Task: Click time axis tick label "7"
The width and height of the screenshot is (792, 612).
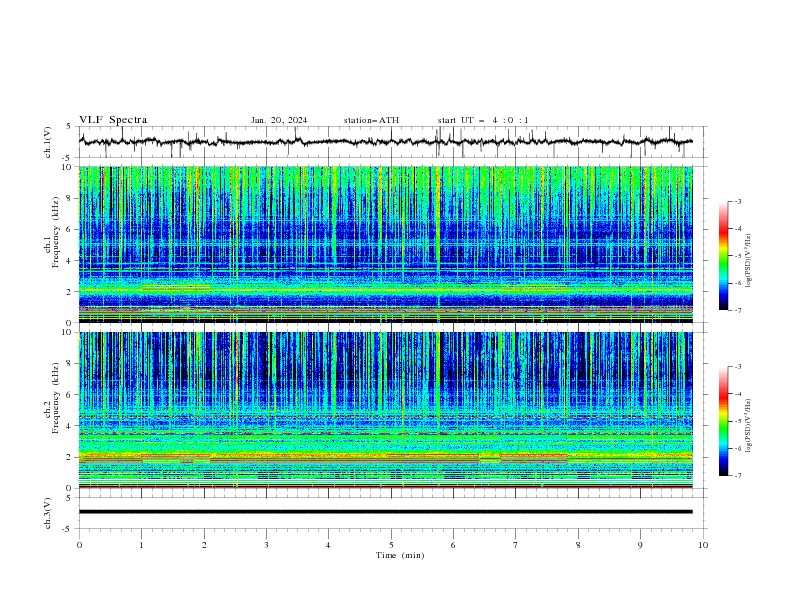Action: coord(516,545)
